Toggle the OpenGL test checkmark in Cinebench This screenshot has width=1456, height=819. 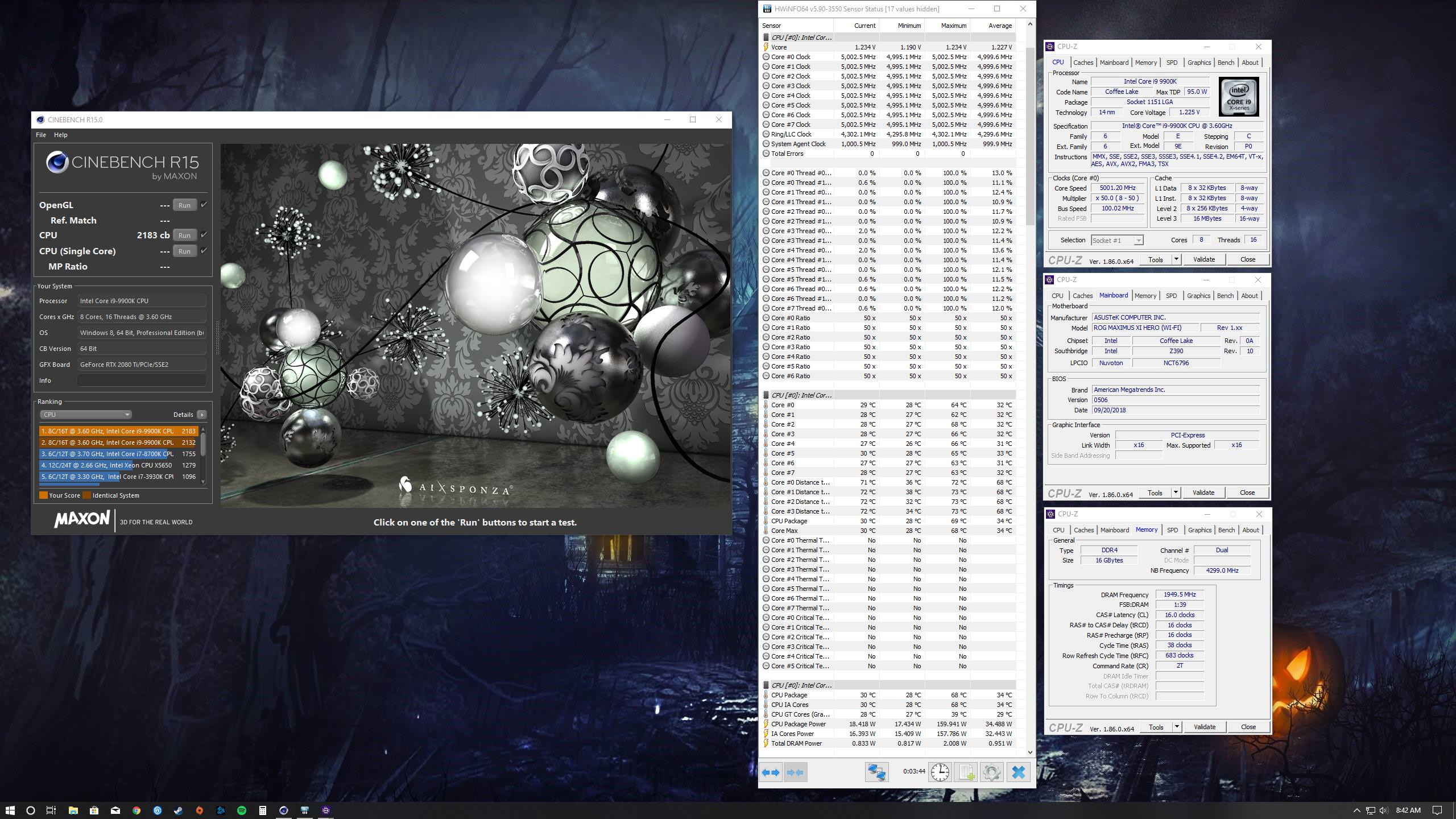(x=204, y=205)
